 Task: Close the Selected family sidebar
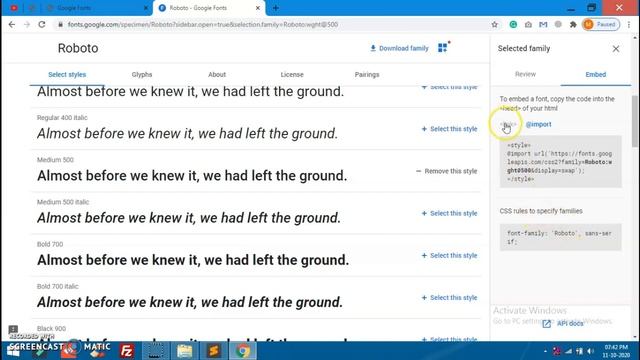pyautogui.click(x=616, y=49)
